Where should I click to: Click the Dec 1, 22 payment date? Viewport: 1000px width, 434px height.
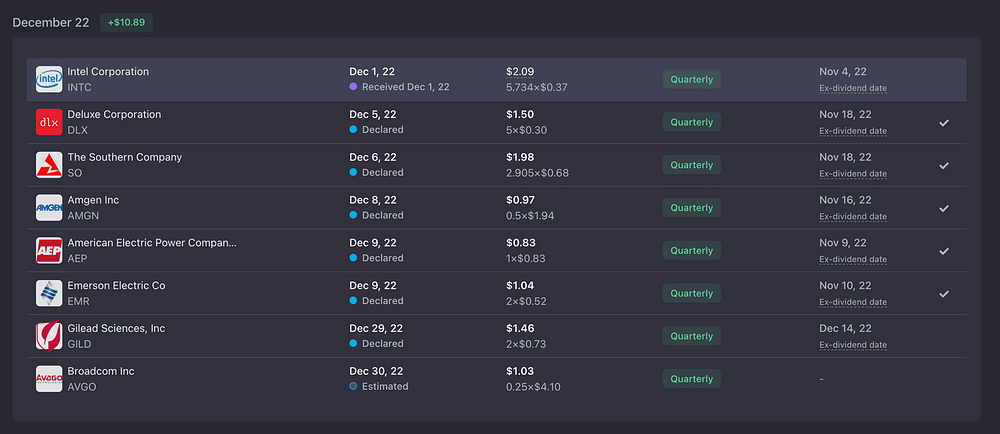tap(372, 71)
